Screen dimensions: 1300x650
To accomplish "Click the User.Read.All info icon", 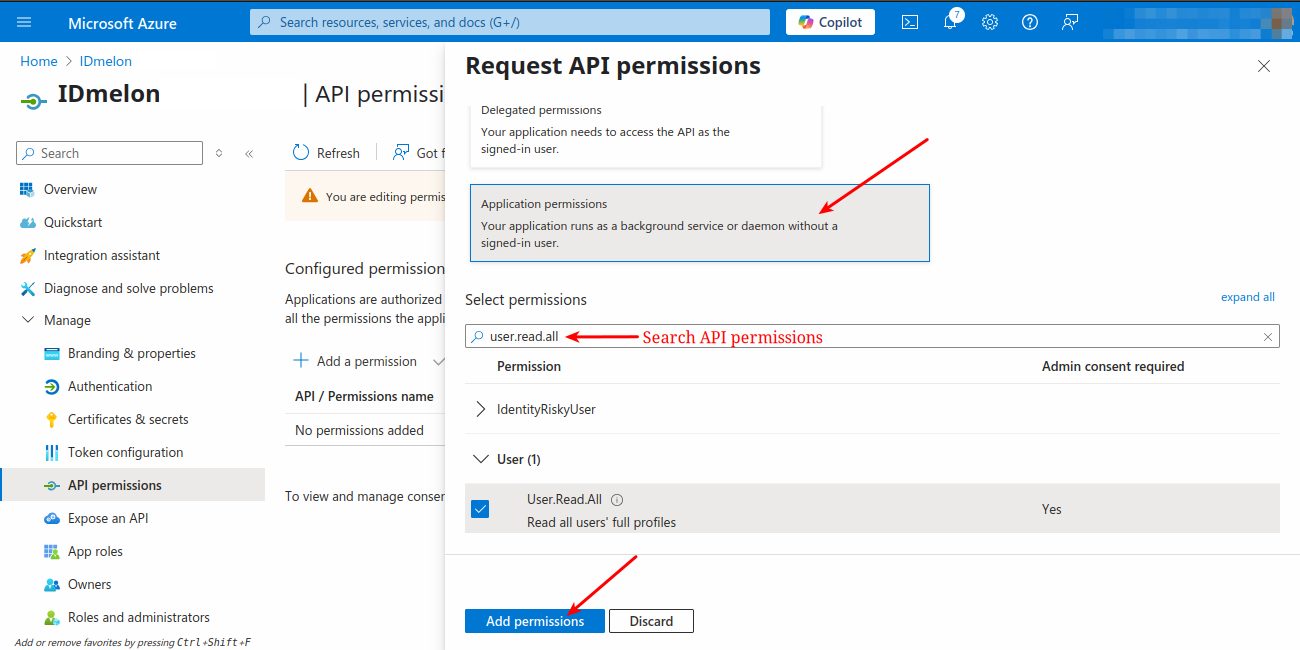I will [x=617, y=500].
